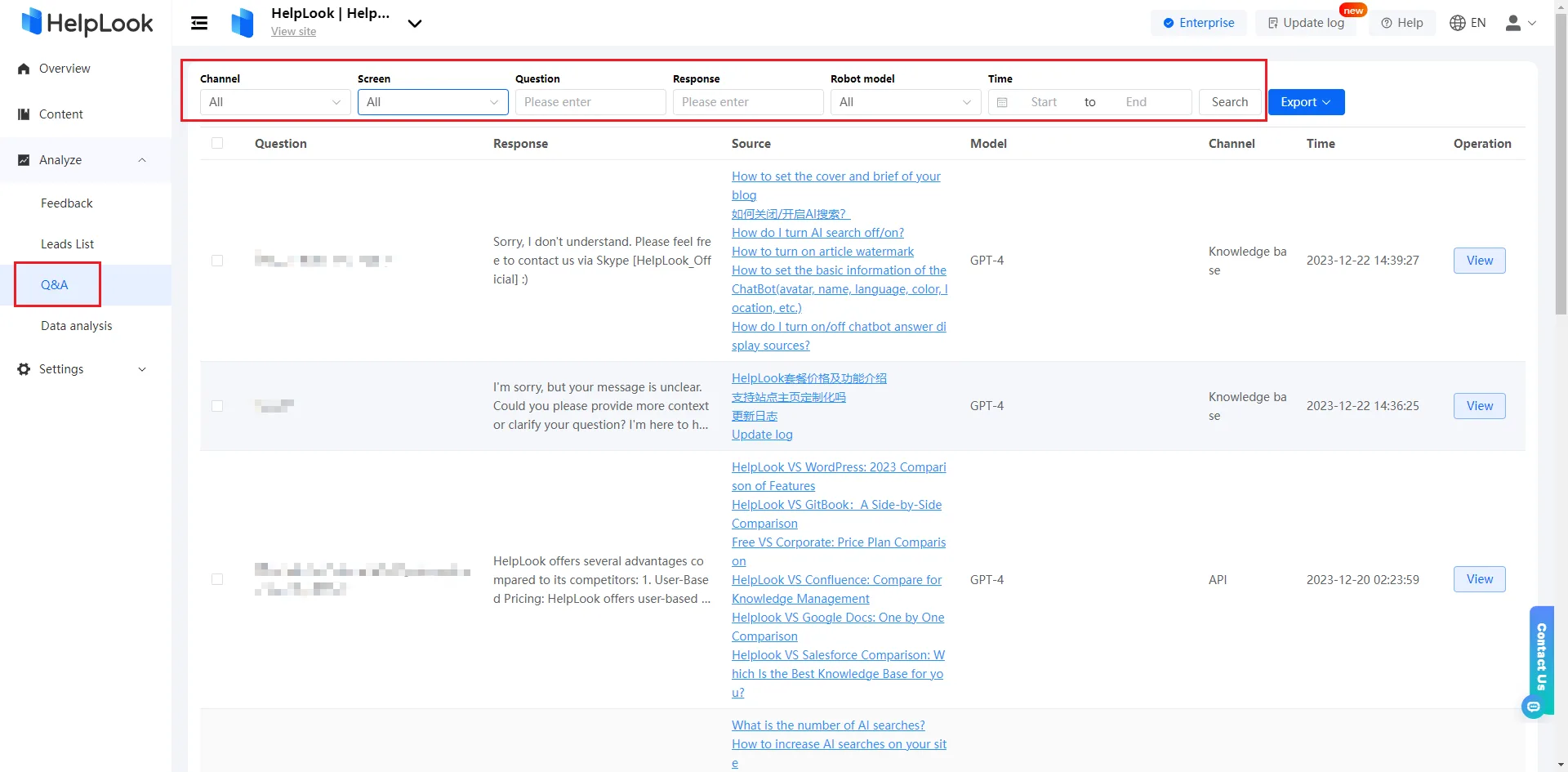Open Feedback under Analyze

[x=67, y=203]
